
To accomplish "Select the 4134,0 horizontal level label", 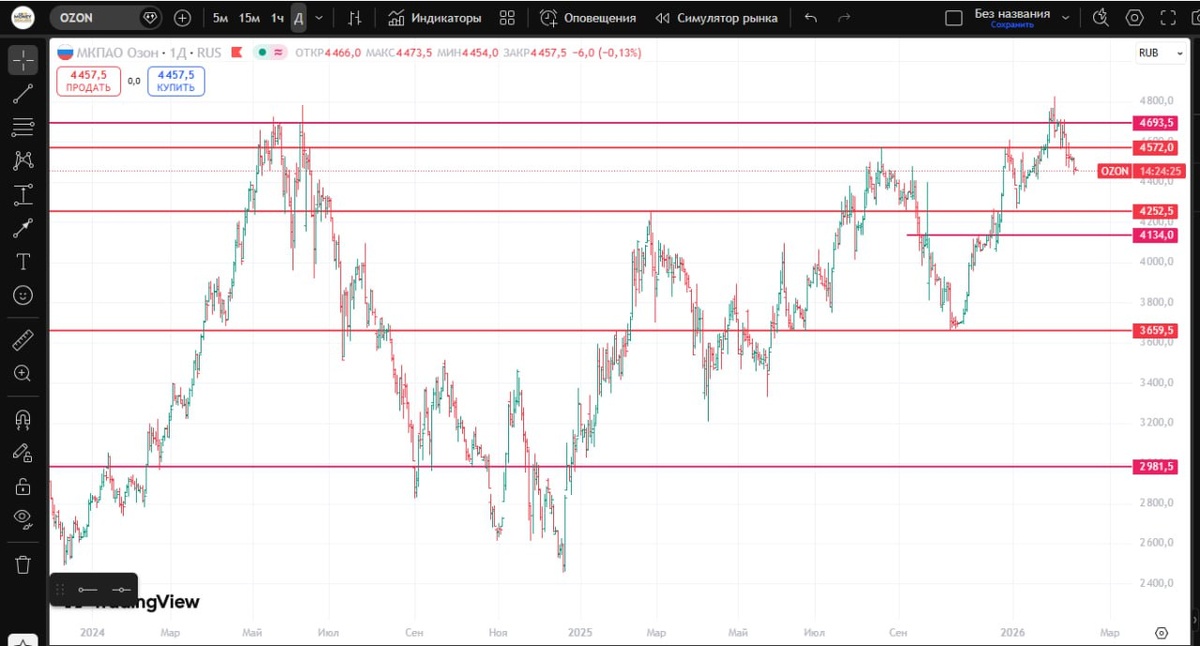I will click(x=1155, y=235).
